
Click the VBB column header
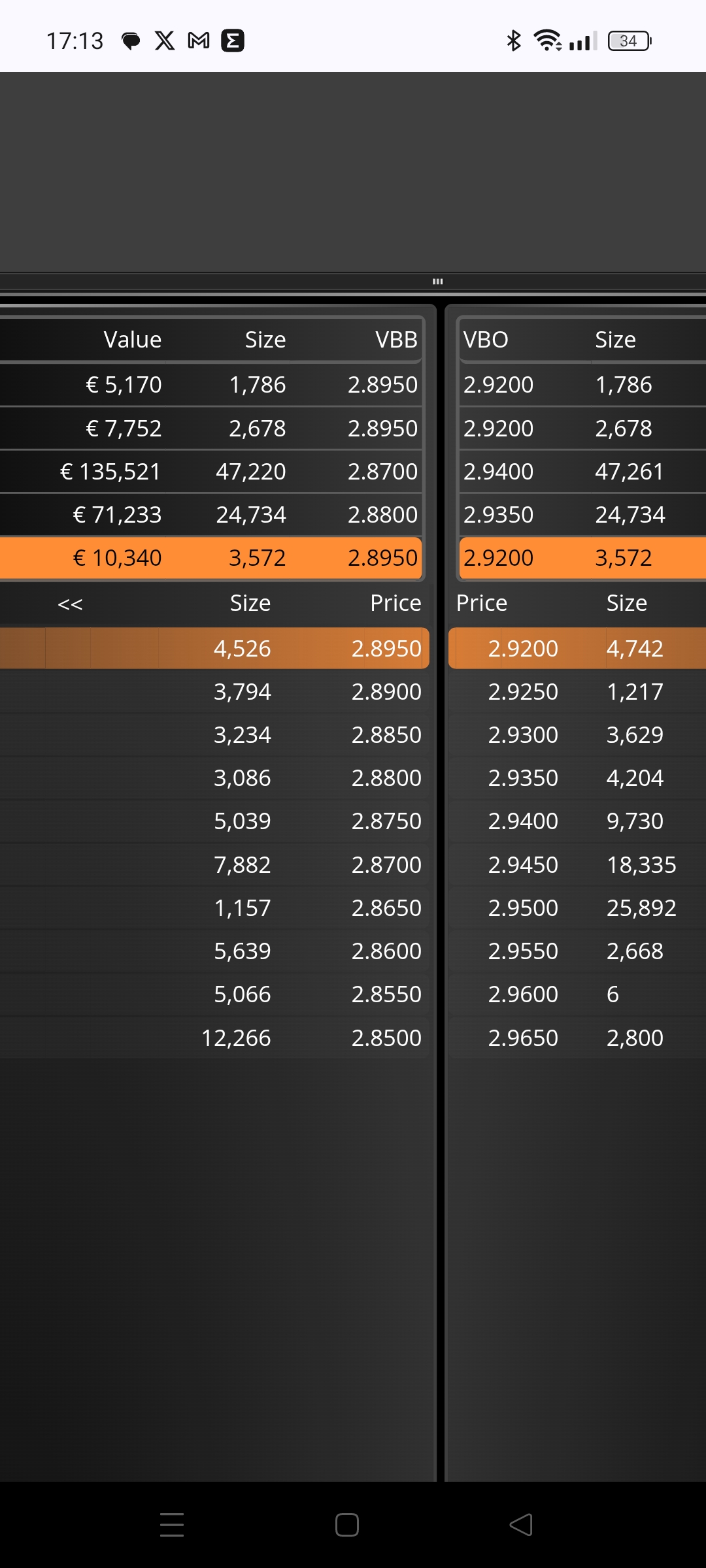396,340
